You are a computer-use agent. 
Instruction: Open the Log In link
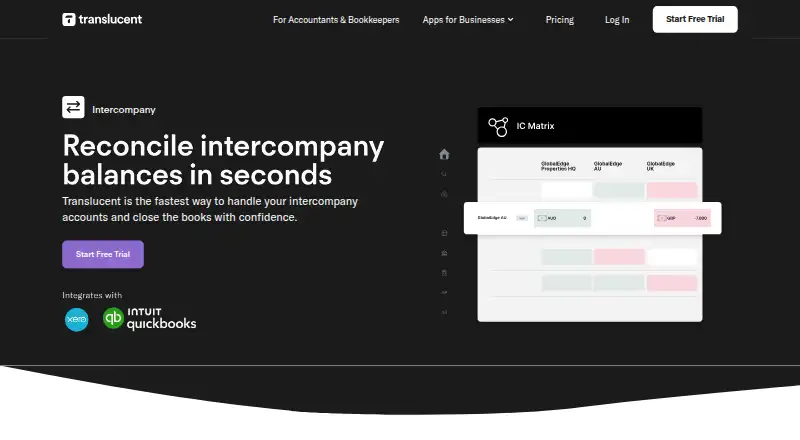pos(617,20)
